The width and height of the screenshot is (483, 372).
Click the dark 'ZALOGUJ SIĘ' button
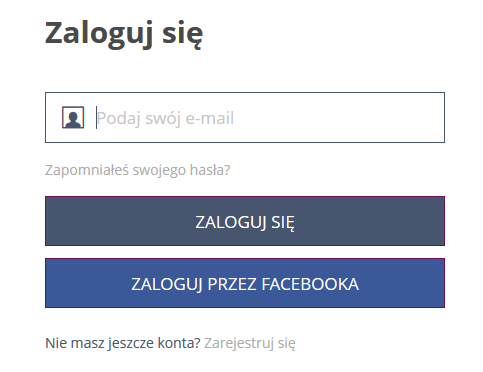[245, 221]
